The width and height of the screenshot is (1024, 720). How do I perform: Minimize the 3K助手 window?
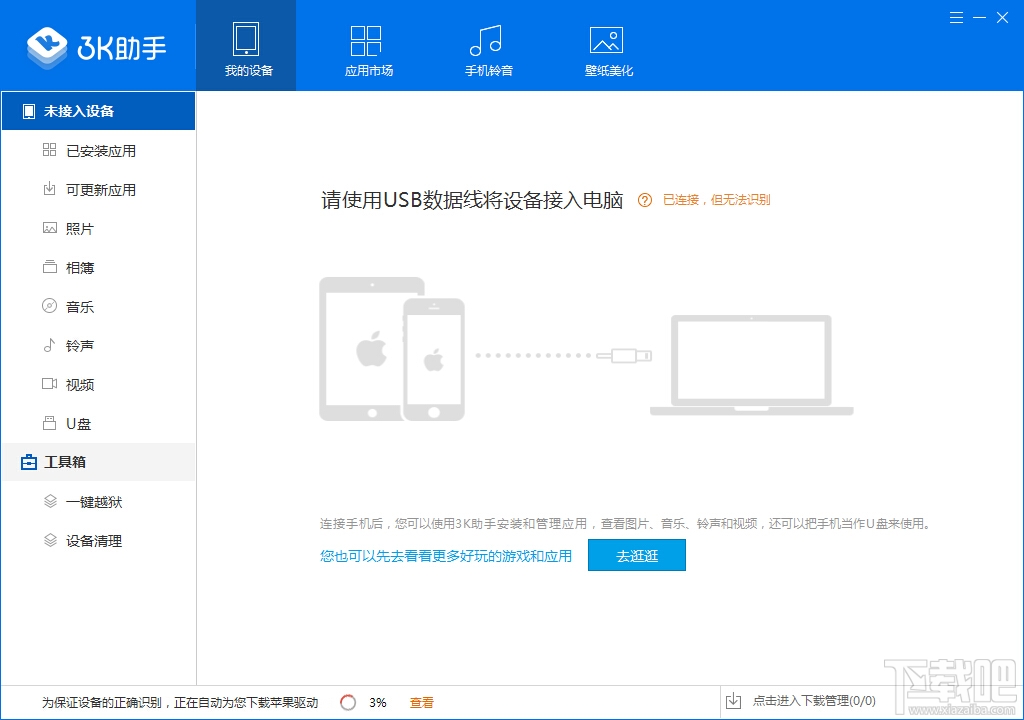[x=979, y=18]
